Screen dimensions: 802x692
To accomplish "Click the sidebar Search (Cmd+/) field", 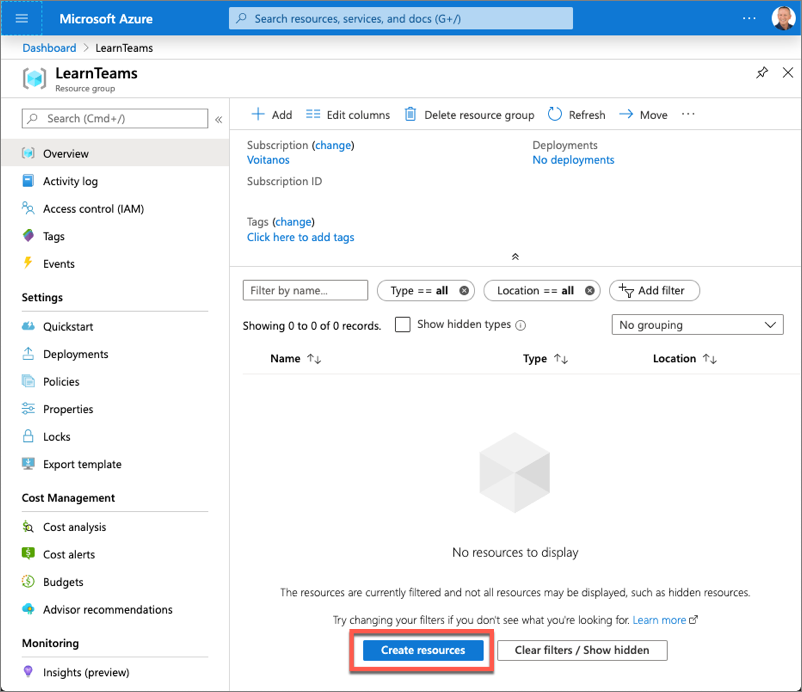I will tap(115, 119).
